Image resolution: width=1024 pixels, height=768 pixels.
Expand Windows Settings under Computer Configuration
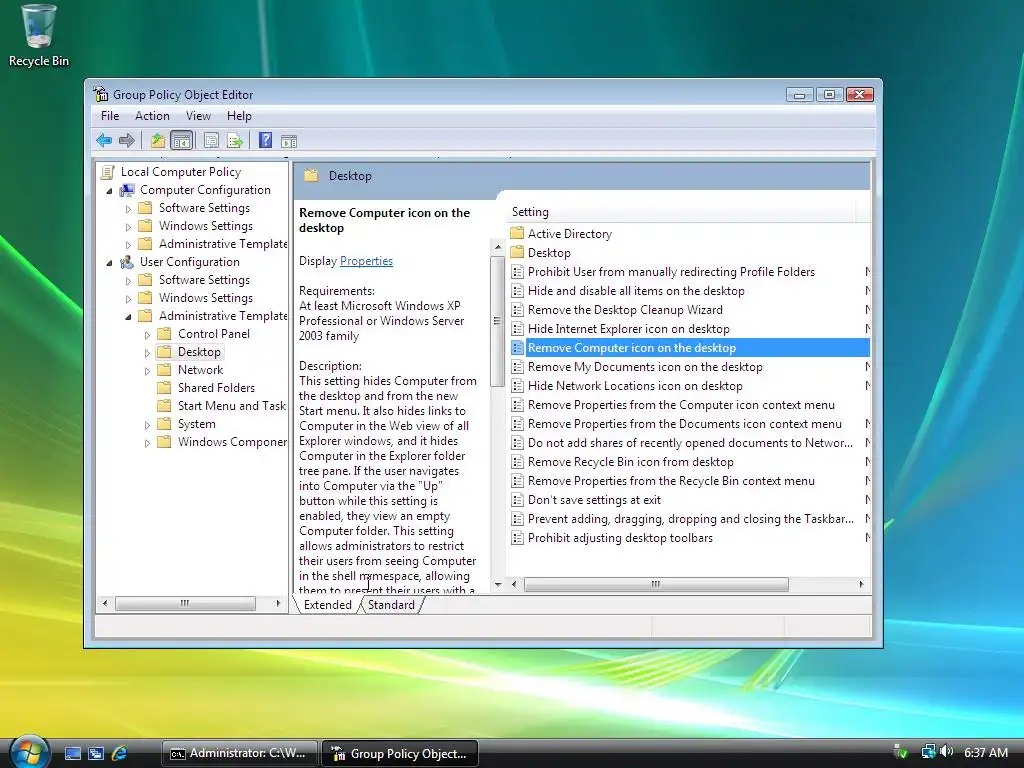tap(128, 227)
